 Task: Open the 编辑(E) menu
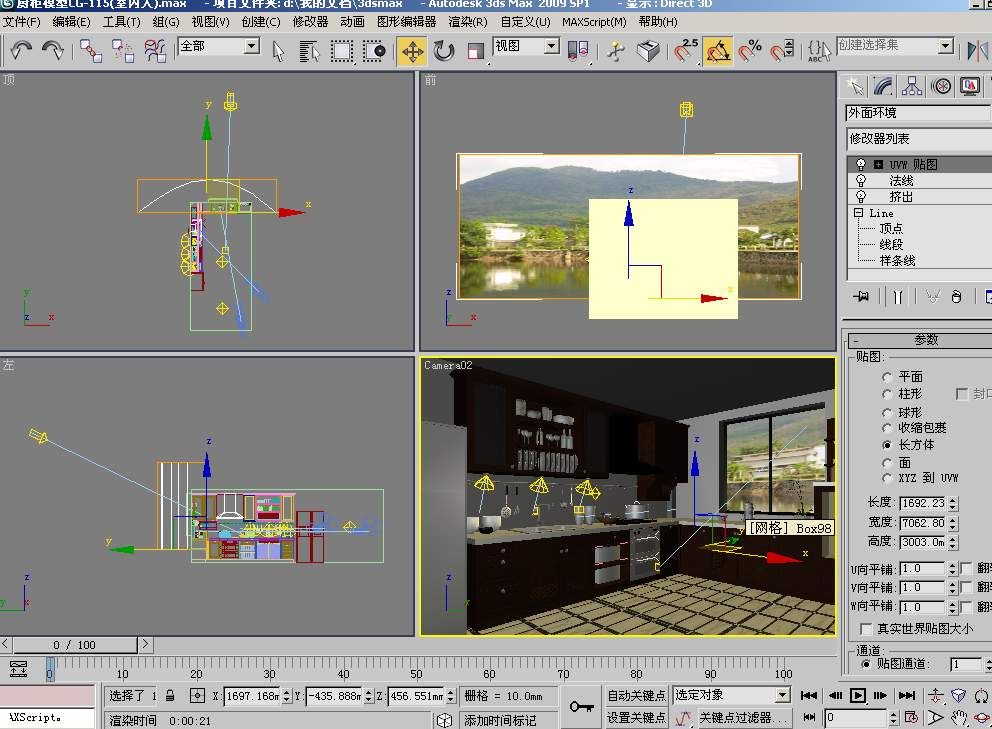coord(71,22)
